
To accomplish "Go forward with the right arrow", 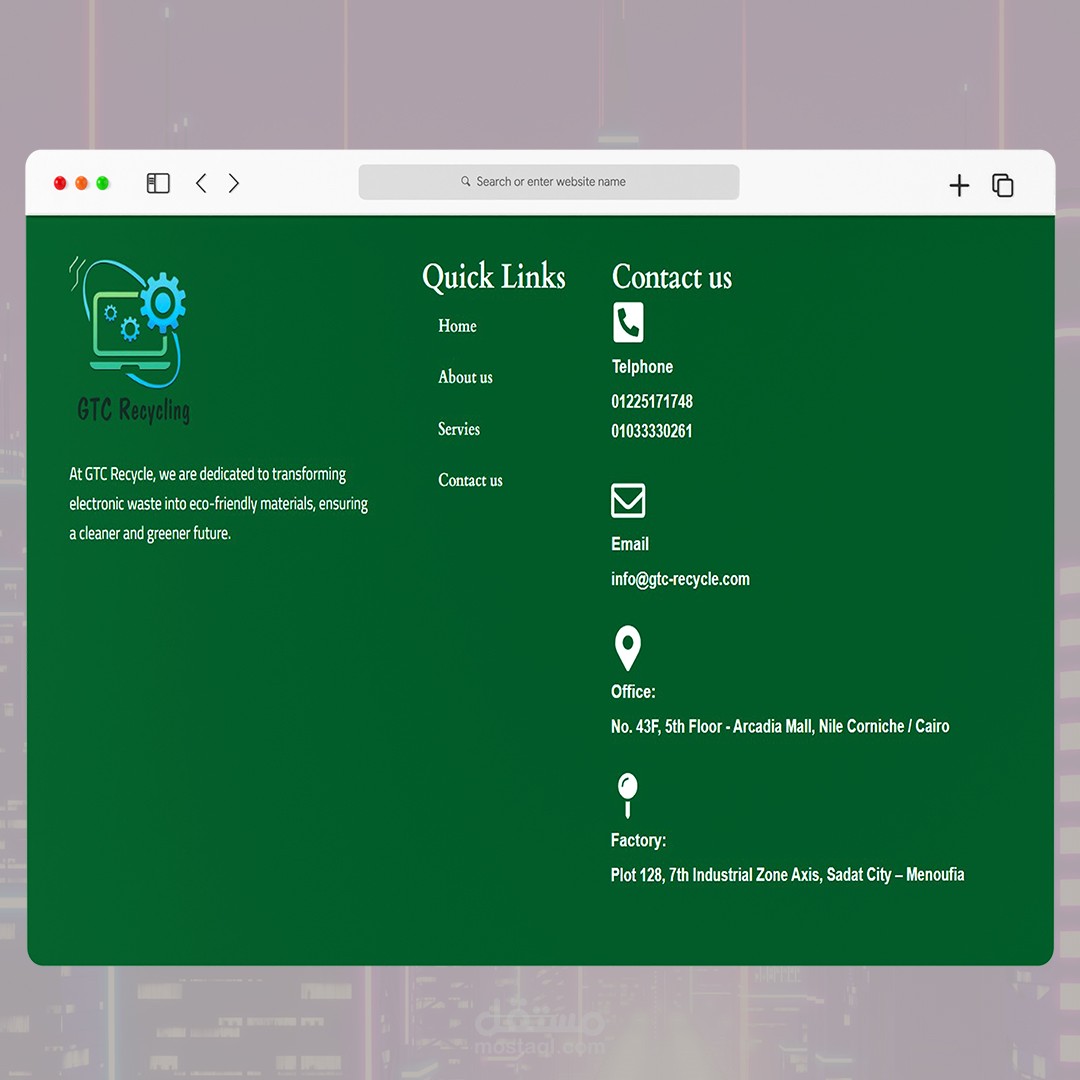I will (233, 183).
